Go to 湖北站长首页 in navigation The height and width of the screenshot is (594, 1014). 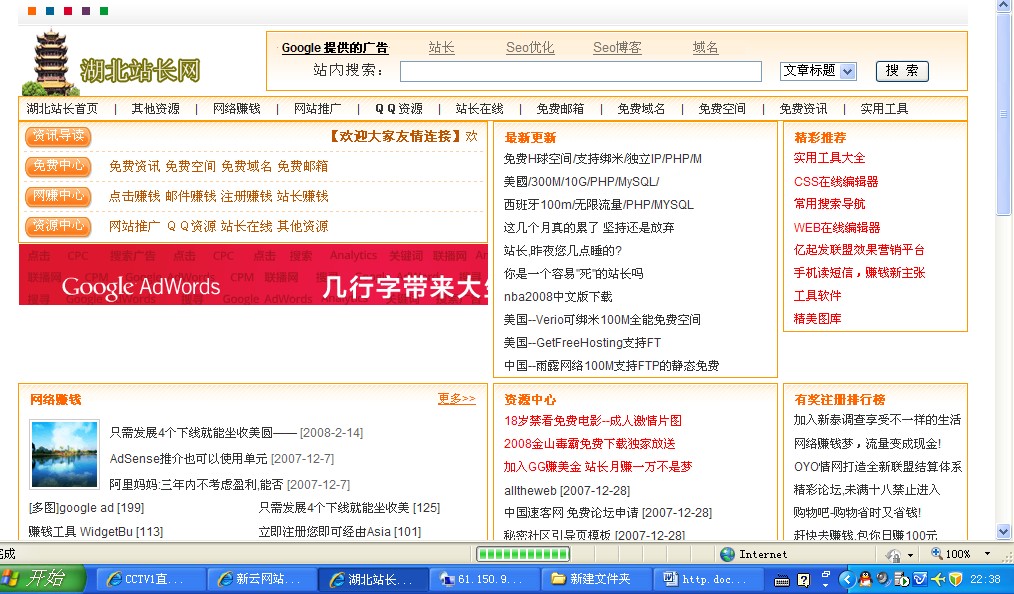click(63, 109)
